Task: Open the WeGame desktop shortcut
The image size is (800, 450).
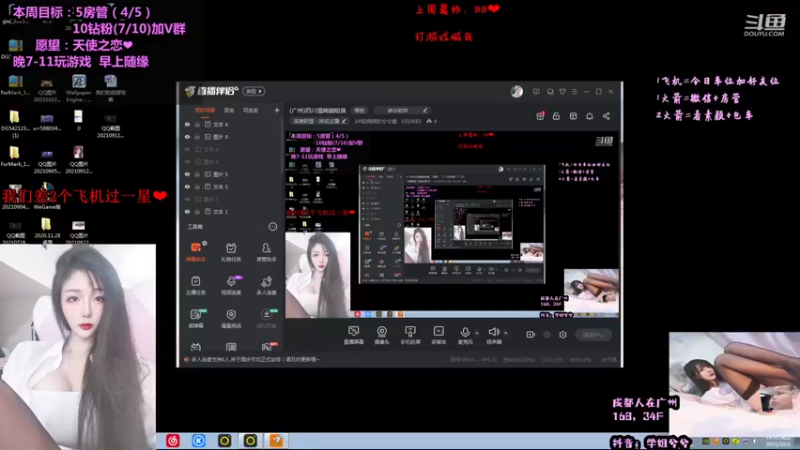Action: (47, 196)
